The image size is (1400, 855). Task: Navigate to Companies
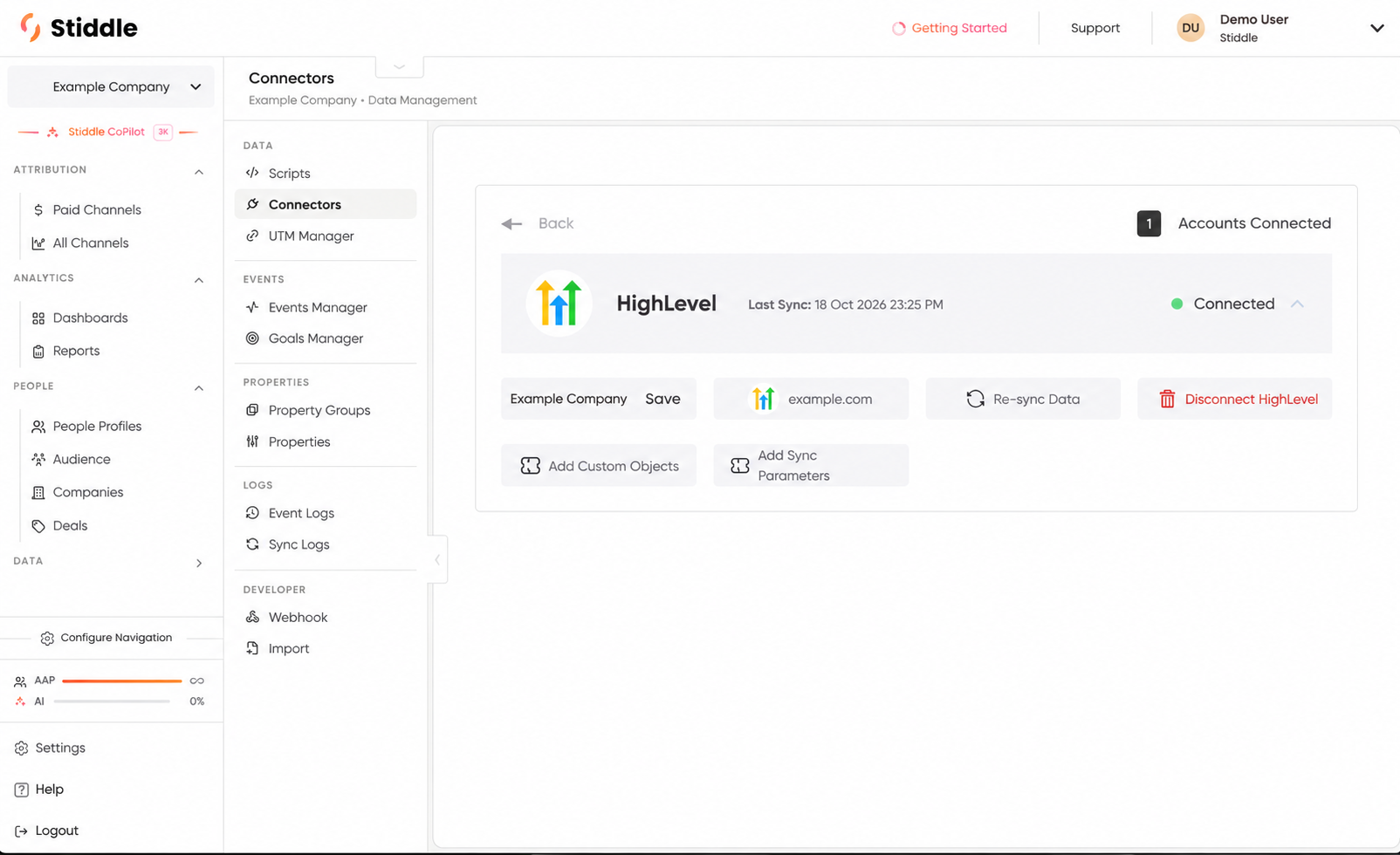point(88,492)
